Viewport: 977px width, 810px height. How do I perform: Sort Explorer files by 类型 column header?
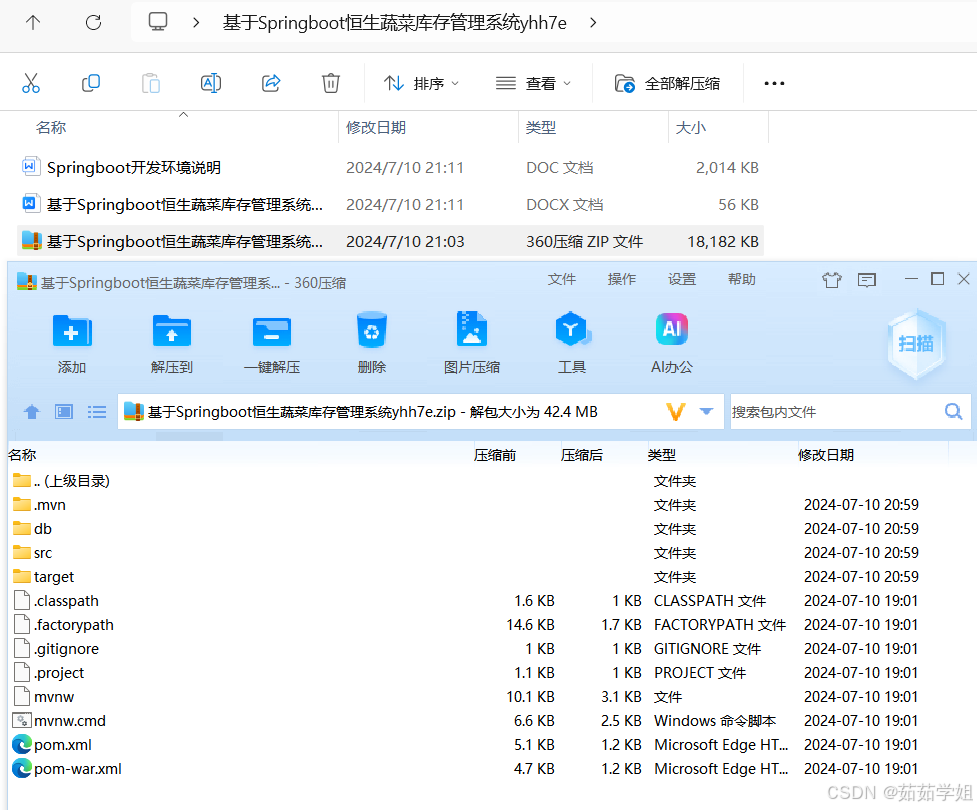[541, 128]
